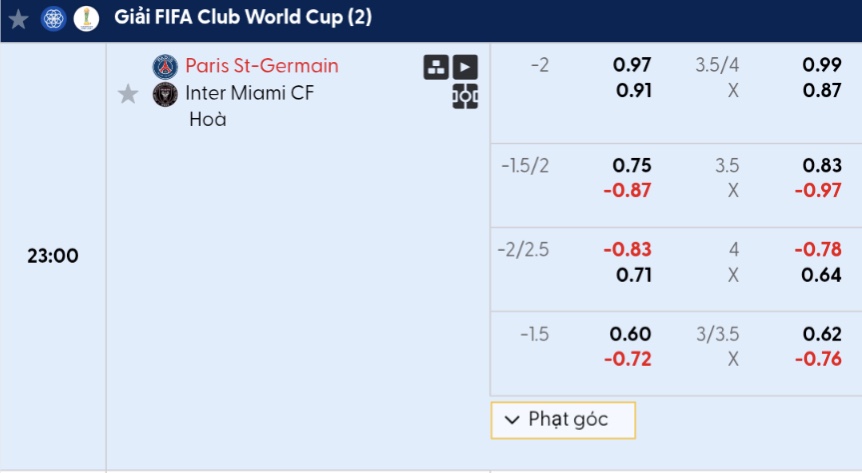Click the blue world region league icon
This screenshot has width=862, height=473.
(x=54, y=19)
